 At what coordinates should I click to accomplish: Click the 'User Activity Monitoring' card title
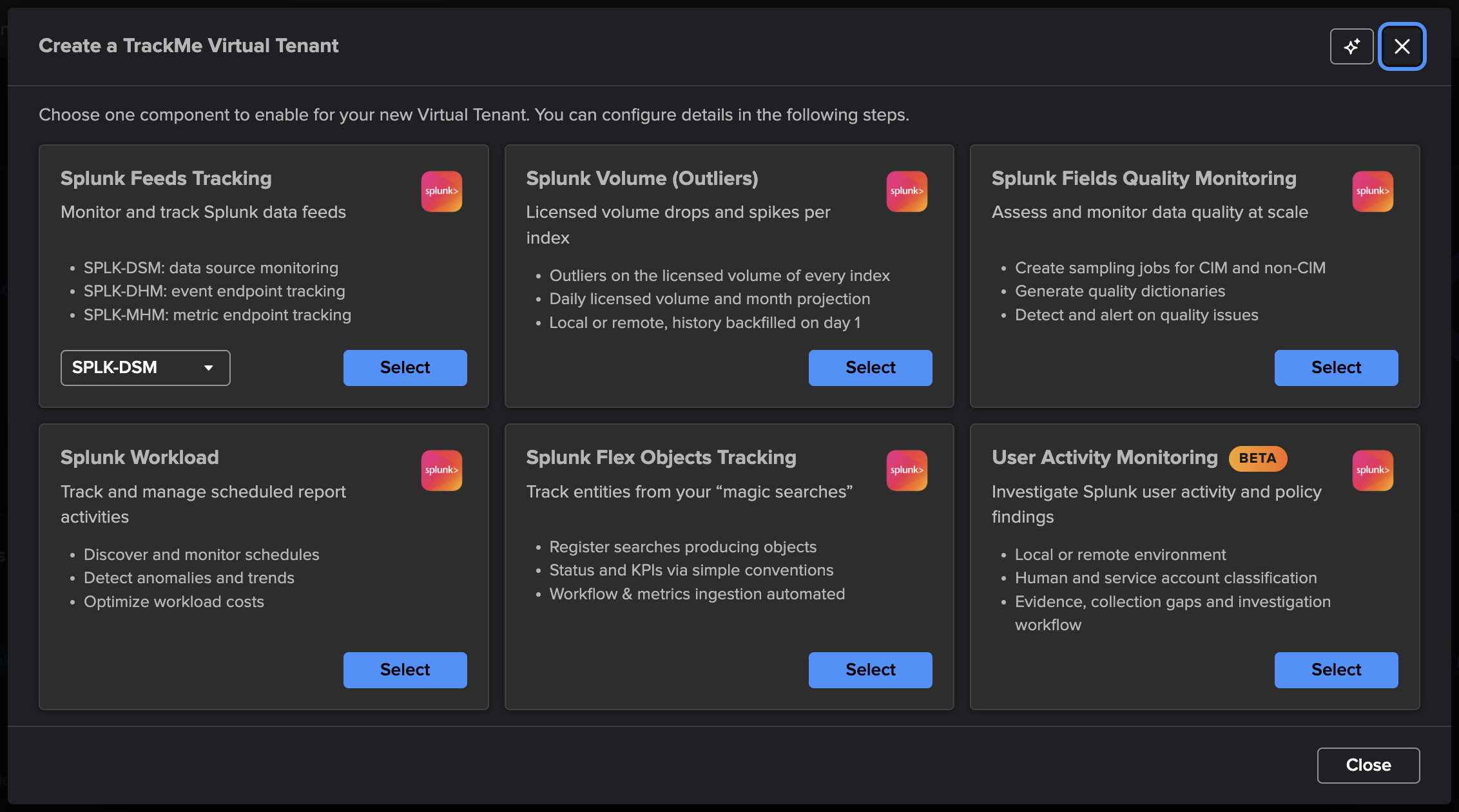coord(1105,458)
